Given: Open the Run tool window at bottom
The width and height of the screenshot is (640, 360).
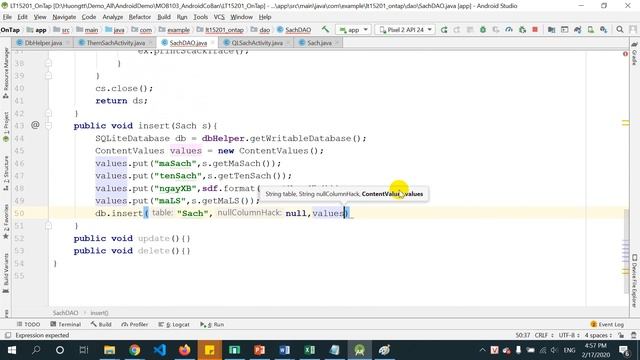Looking at the screenshot, I should point(212,324).
